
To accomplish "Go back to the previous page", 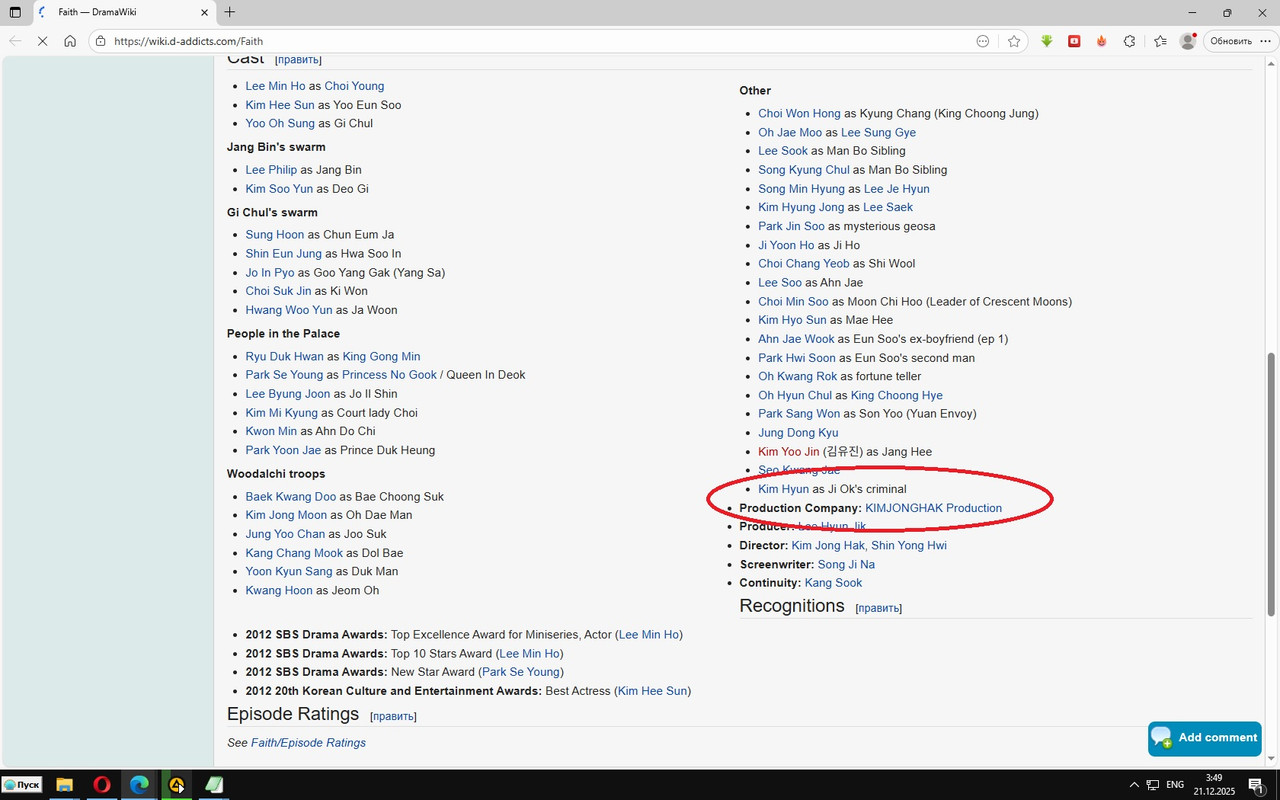I will pyautogui.click(x=15, y=41).
